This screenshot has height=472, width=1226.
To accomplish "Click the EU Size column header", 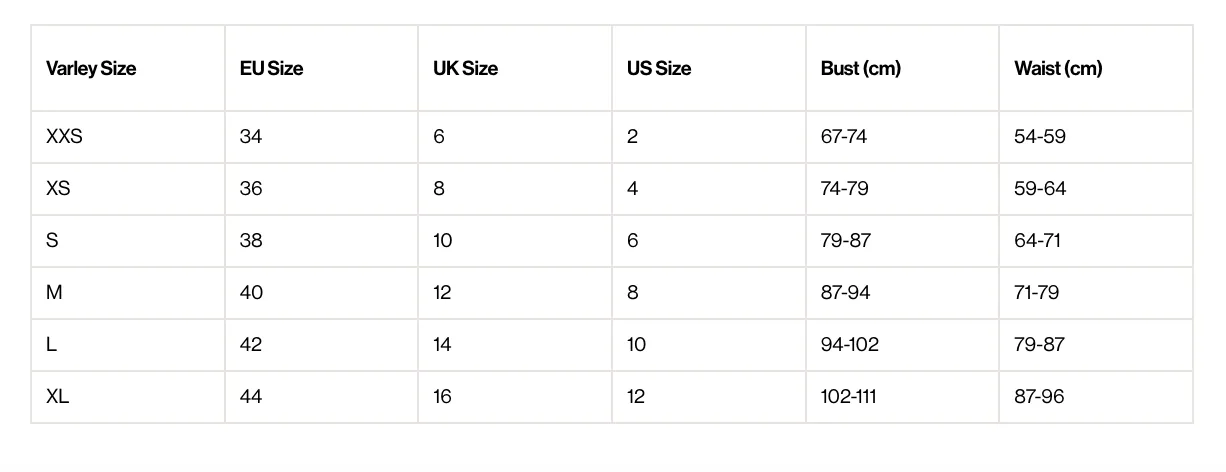I will (321, 68).
